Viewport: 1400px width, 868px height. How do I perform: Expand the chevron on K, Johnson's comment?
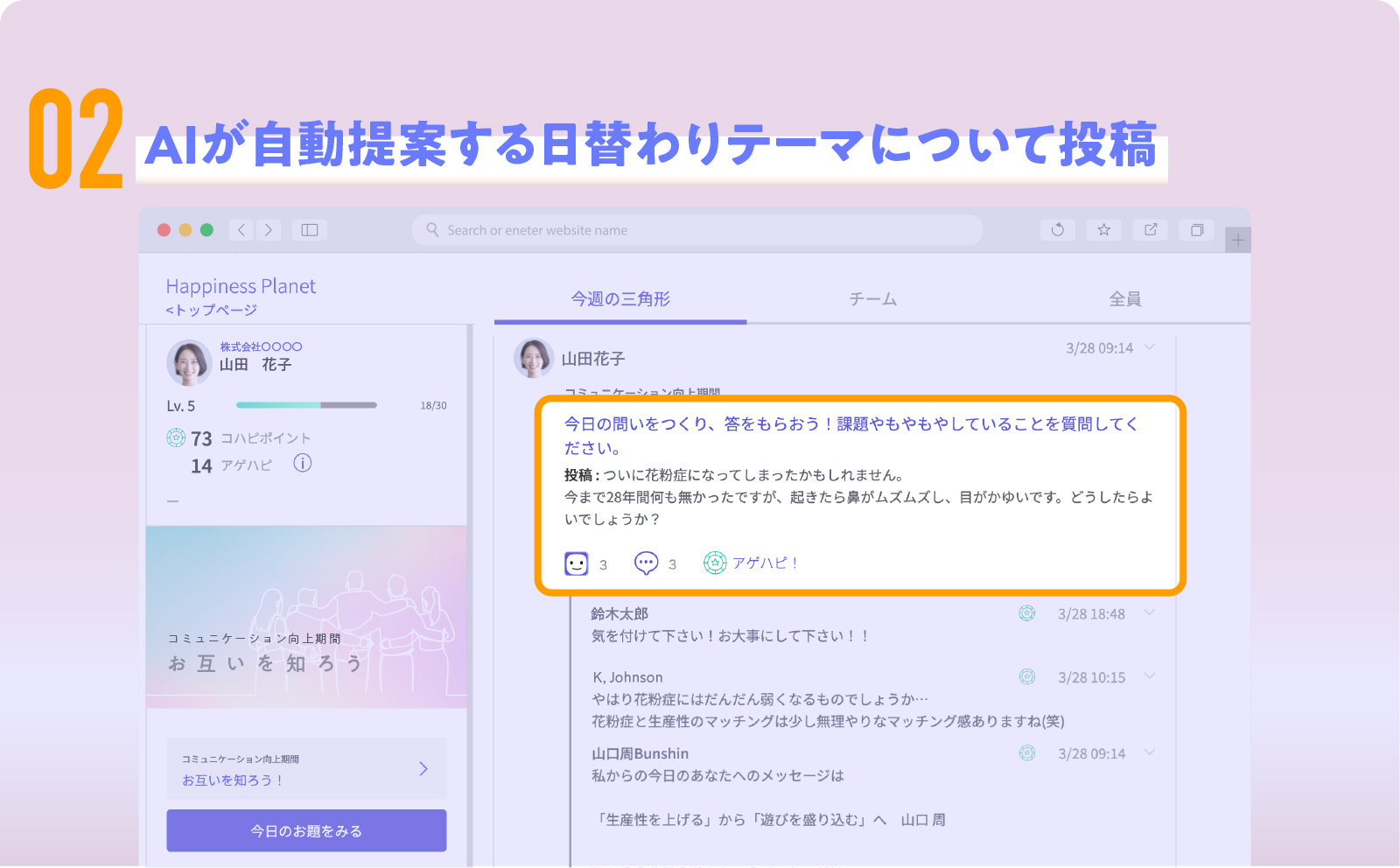[1150, 676]
